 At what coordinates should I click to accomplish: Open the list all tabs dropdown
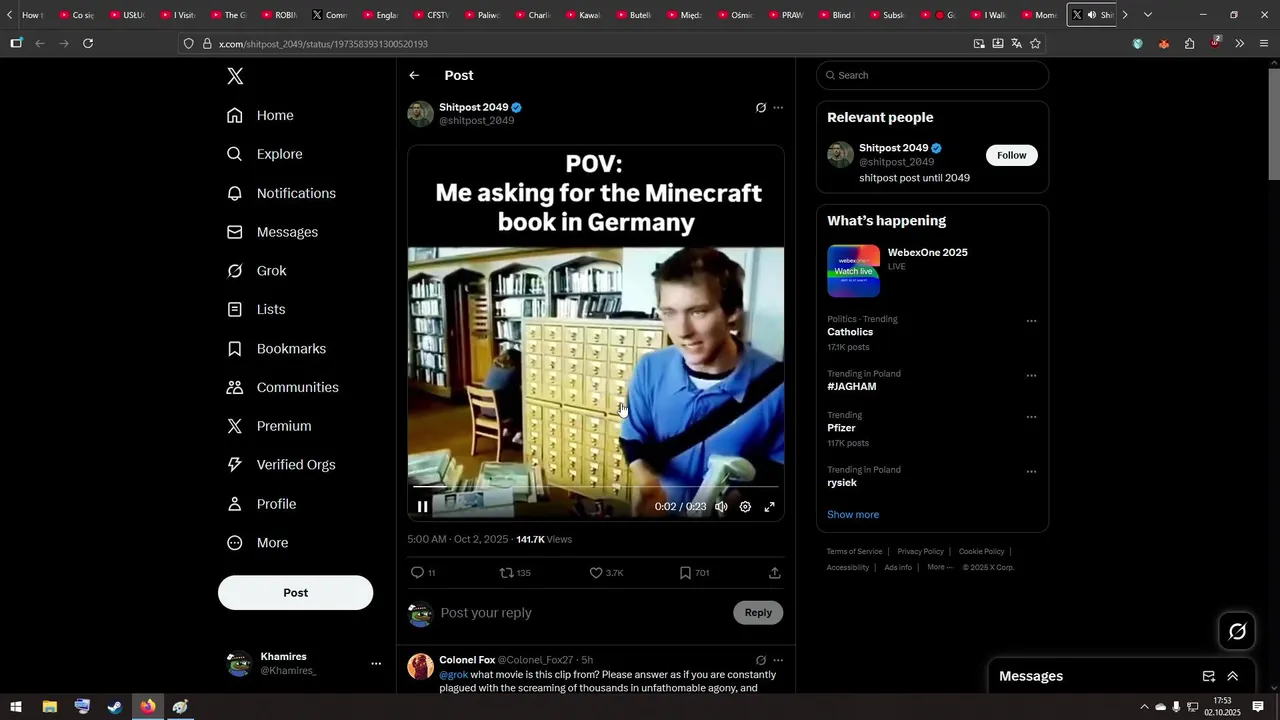point(1147,15)
